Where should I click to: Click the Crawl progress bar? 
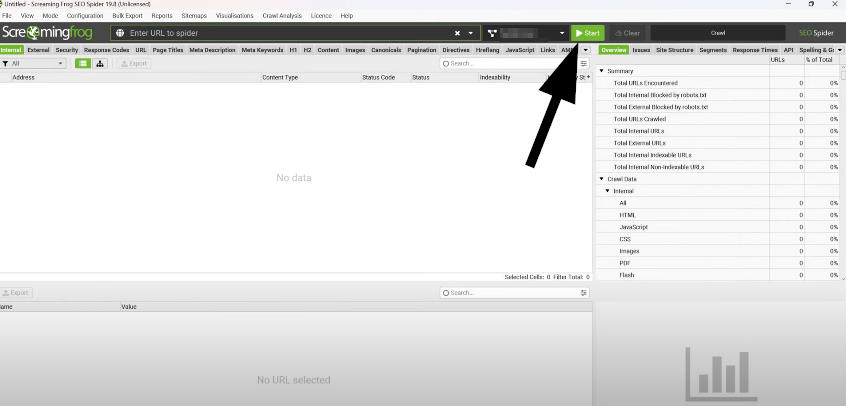coord(718,33)
